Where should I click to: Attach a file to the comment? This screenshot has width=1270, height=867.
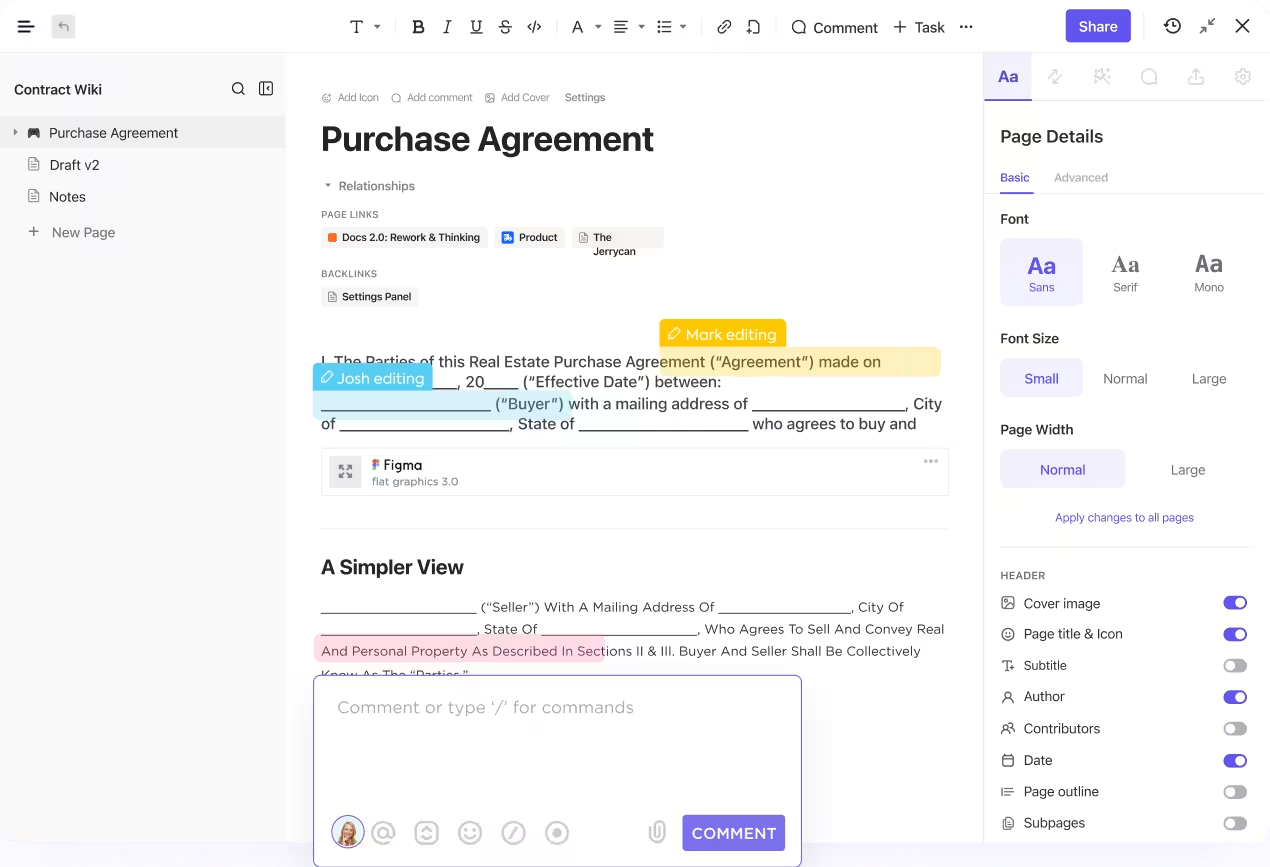[x=656, y=832]
